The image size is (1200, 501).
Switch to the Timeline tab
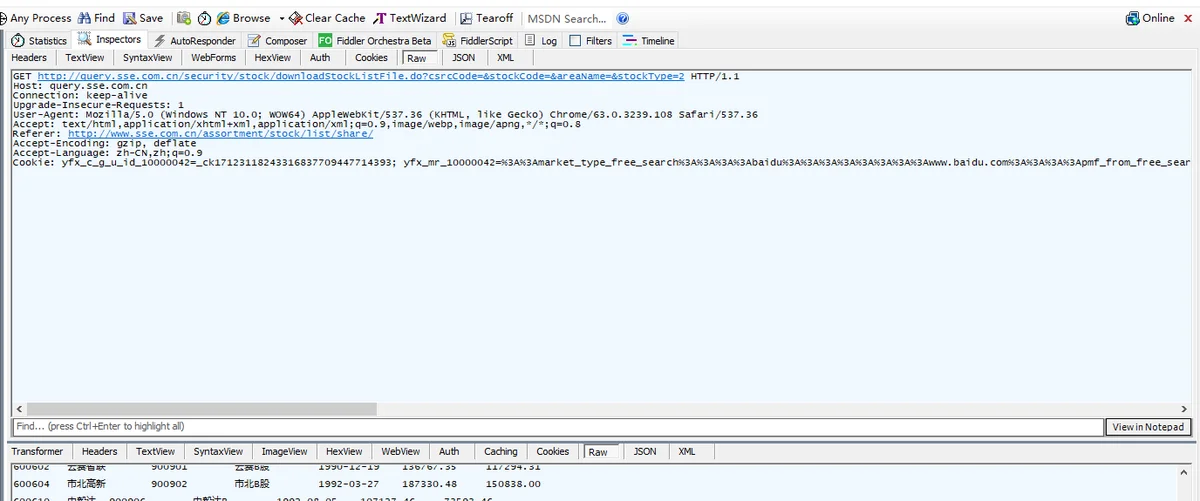point(648,41)
